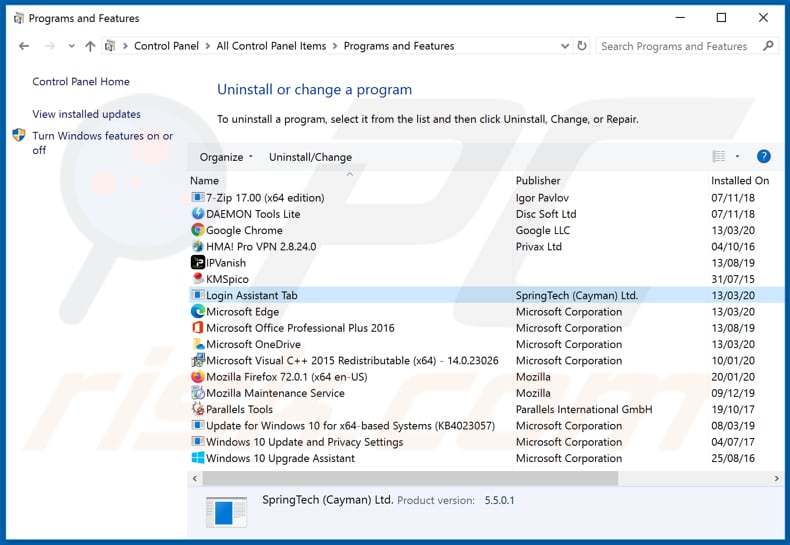Screen dimensions: 790x545
Task: Click Uninstall/Change button
Action: (x=310, y=157)
